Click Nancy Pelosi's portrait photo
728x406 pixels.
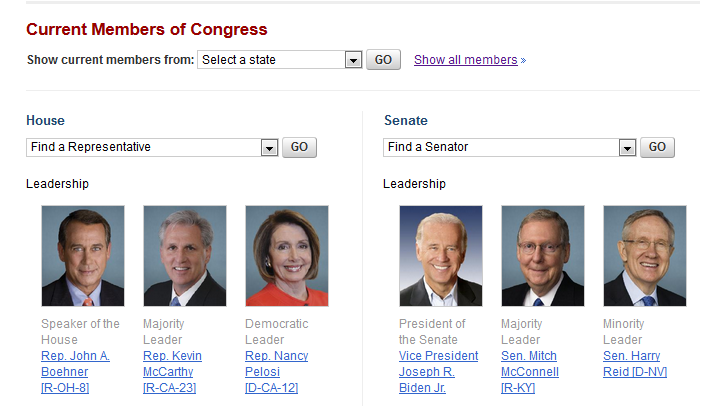point(287,256)
